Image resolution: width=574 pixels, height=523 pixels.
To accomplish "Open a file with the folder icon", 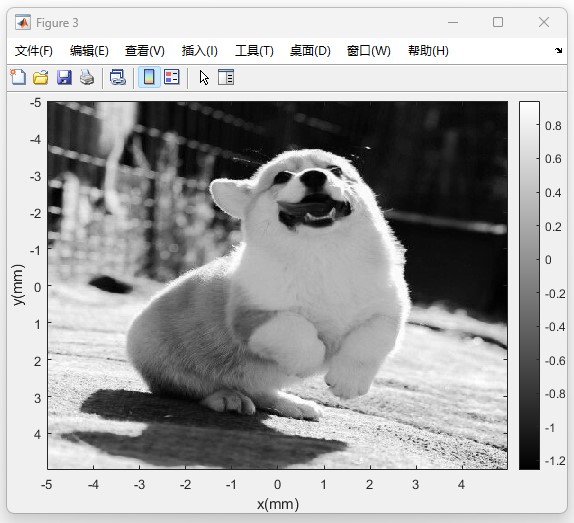I will 41,77.
